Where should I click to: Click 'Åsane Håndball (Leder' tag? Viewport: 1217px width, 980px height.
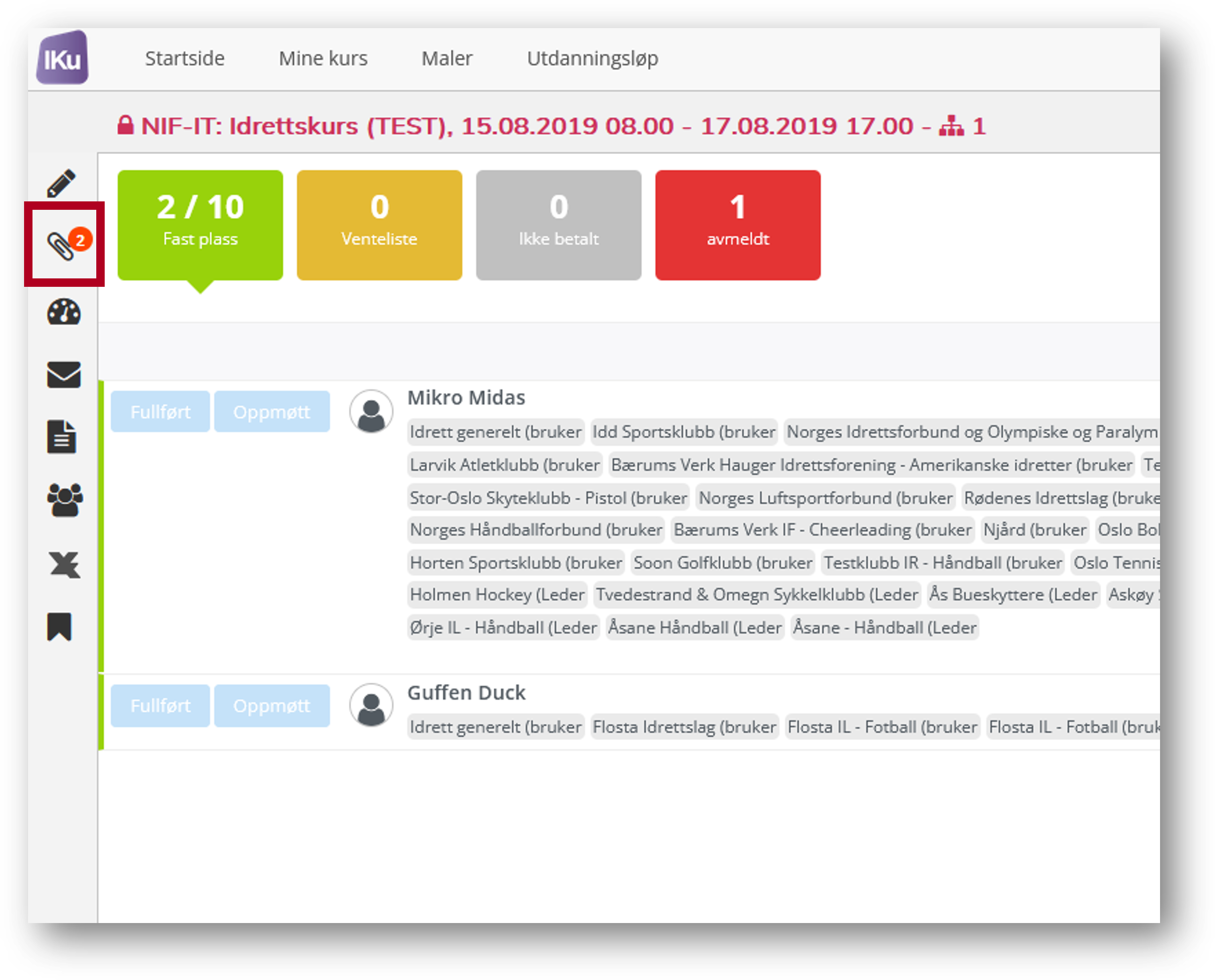[696, 628]
